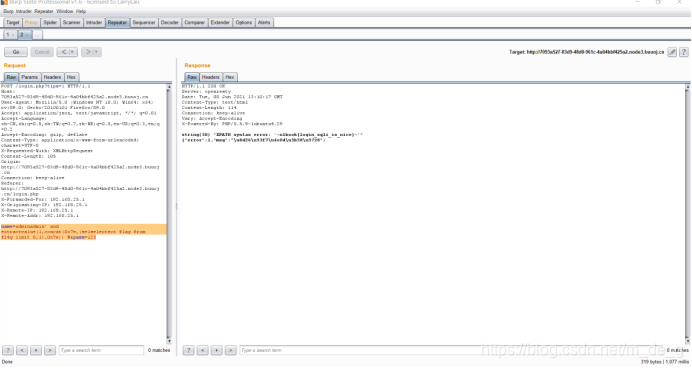
Task: Open request Hex view
Action: pos(71,77)
